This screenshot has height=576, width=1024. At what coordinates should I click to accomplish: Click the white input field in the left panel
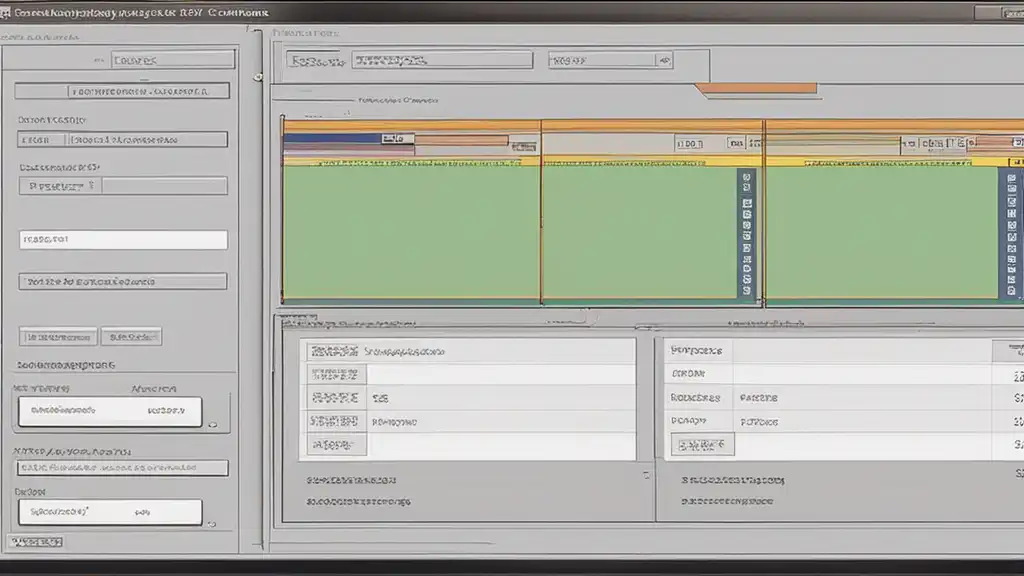(124, 240)
